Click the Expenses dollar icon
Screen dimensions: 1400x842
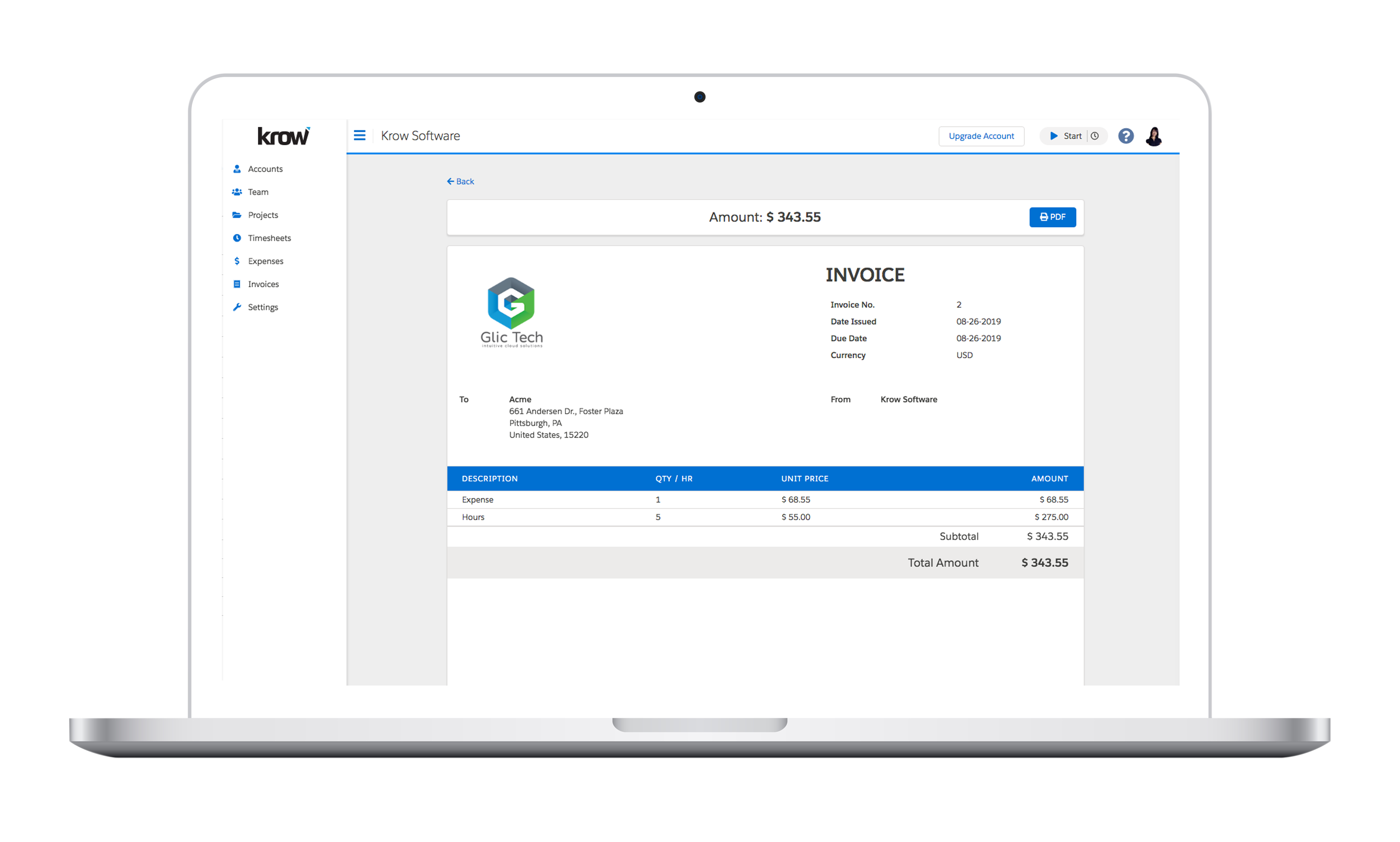click(x=237, y=261)
